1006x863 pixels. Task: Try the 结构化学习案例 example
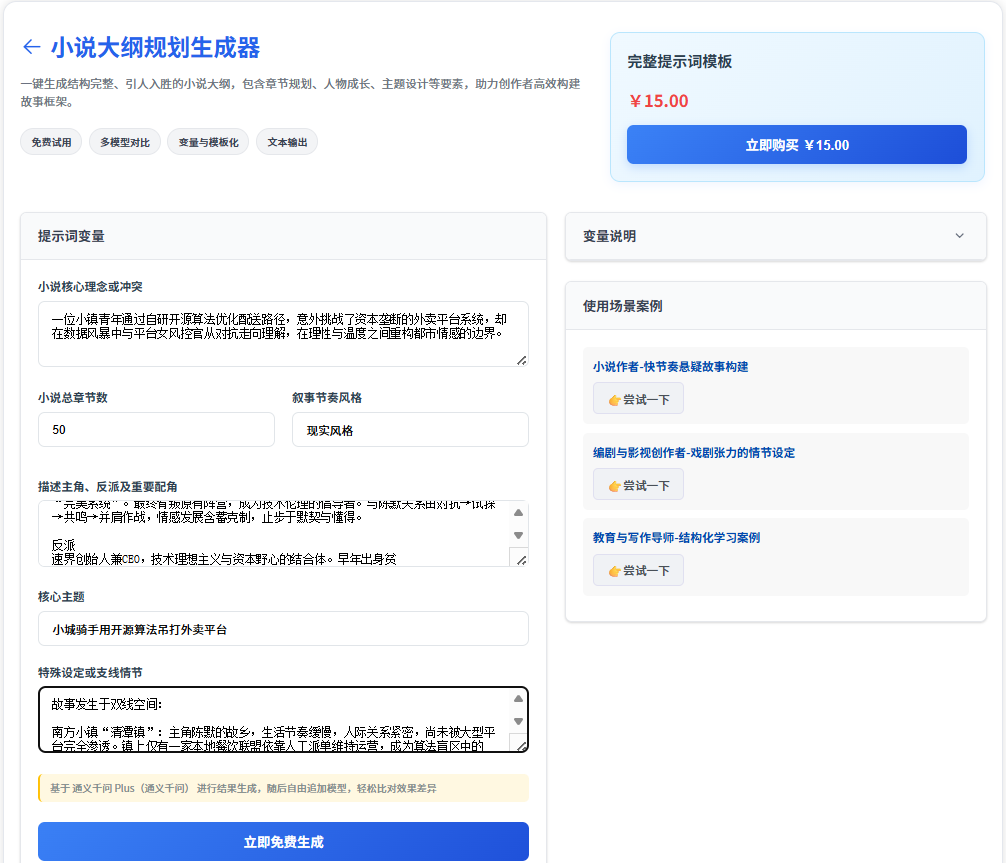[638, 570]
